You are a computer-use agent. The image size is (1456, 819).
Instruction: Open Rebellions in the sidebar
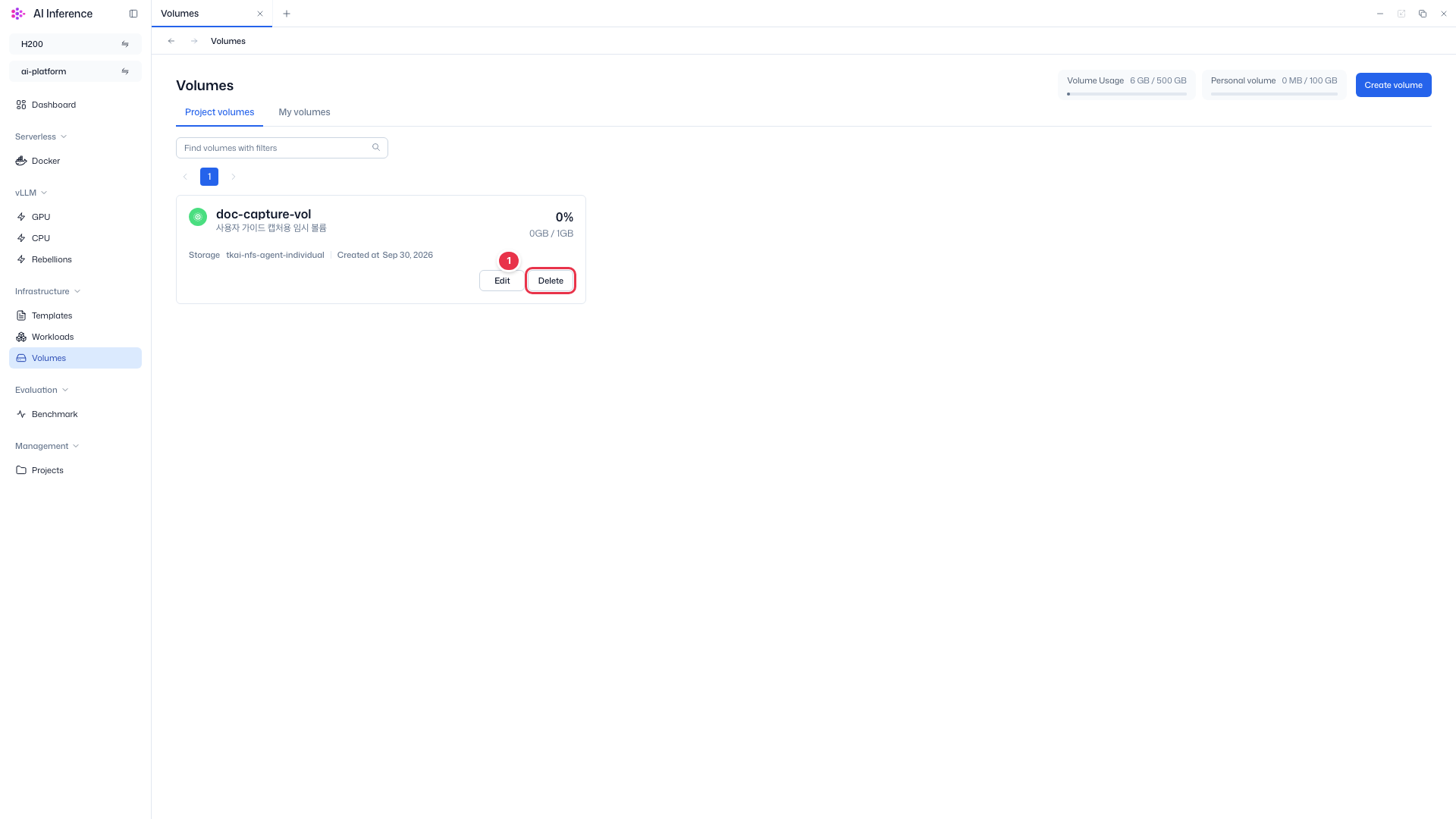[75, 259]
